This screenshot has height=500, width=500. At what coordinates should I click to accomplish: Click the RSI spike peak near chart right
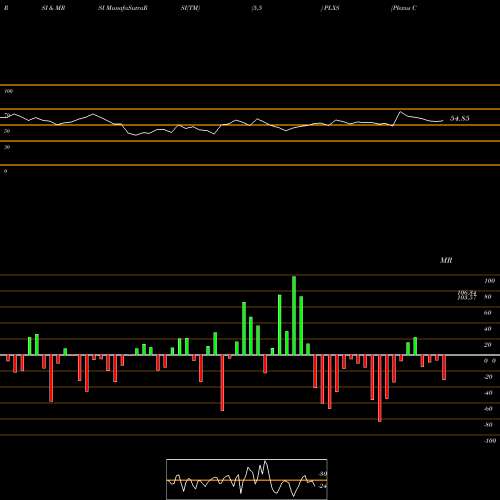401,112
